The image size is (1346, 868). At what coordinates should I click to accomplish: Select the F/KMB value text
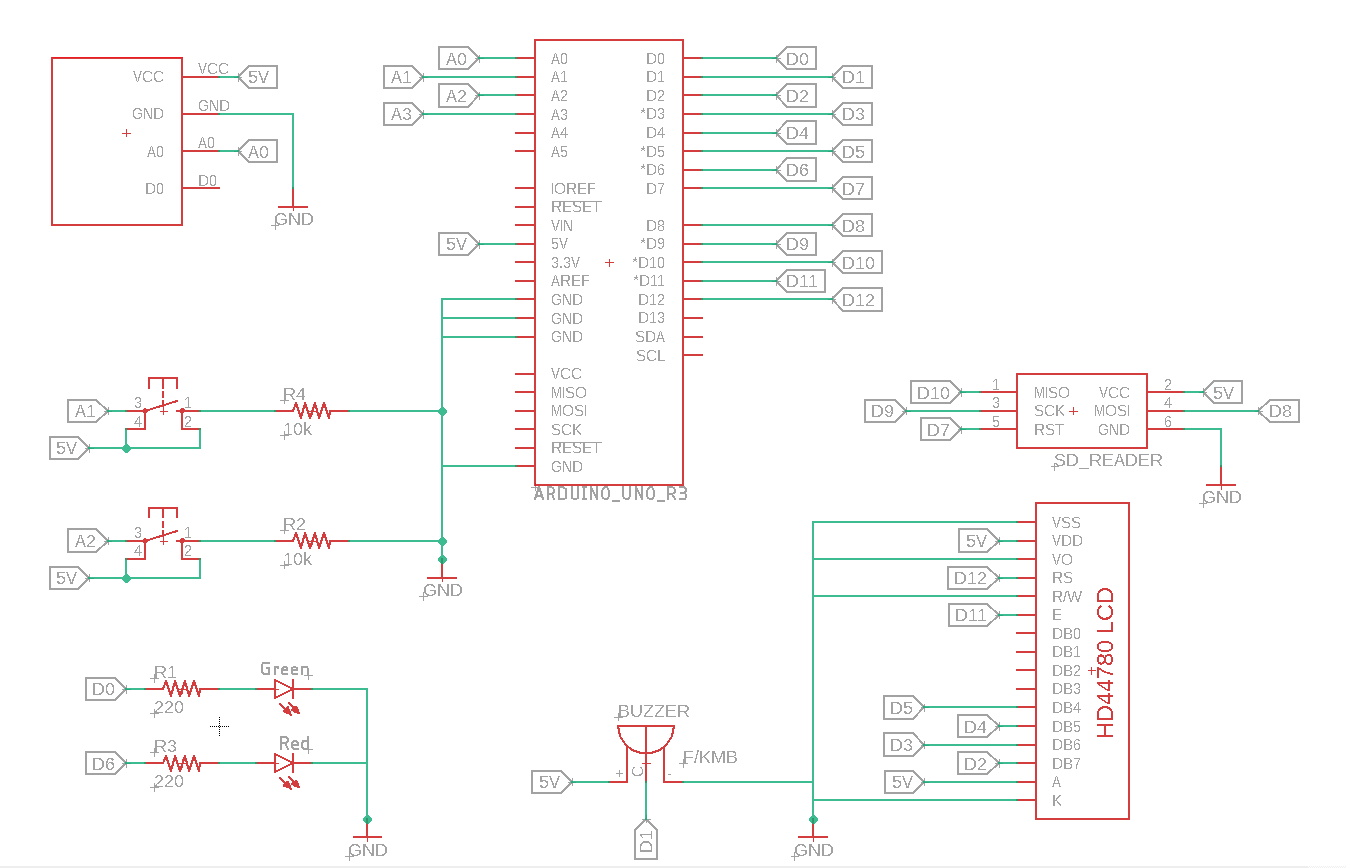709,758
